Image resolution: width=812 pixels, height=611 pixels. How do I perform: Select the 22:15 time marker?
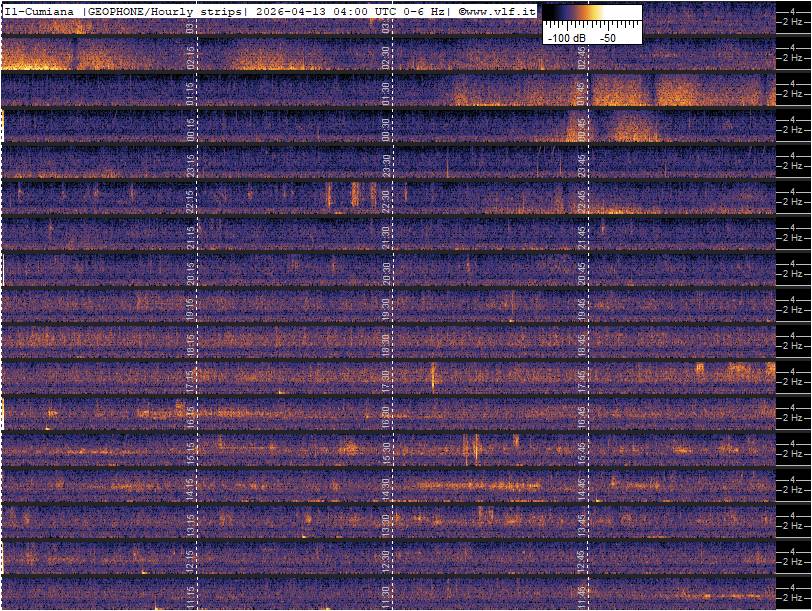pyautogui.click(x=192, y=202)
